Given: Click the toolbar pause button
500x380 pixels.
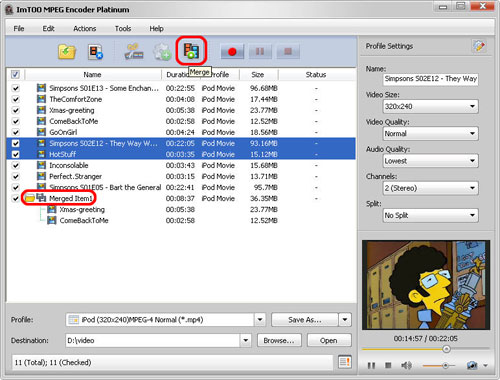Looking at the screenshot, I should coord(260,52).
